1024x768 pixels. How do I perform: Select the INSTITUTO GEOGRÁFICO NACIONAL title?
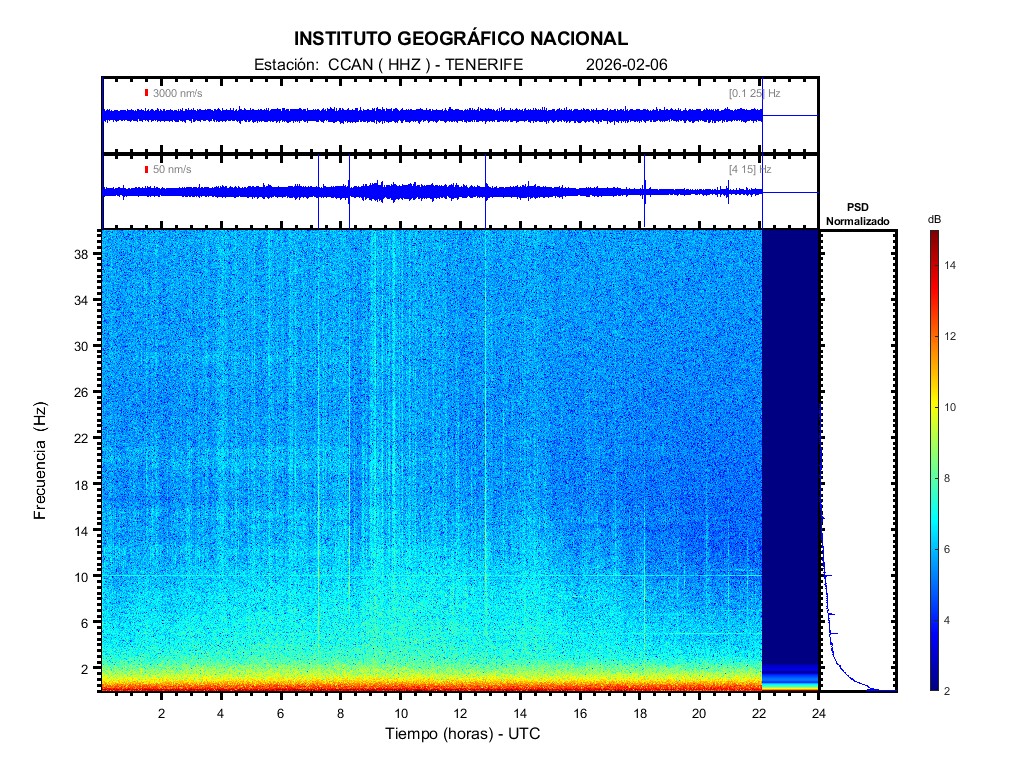[x=461, y=39]
